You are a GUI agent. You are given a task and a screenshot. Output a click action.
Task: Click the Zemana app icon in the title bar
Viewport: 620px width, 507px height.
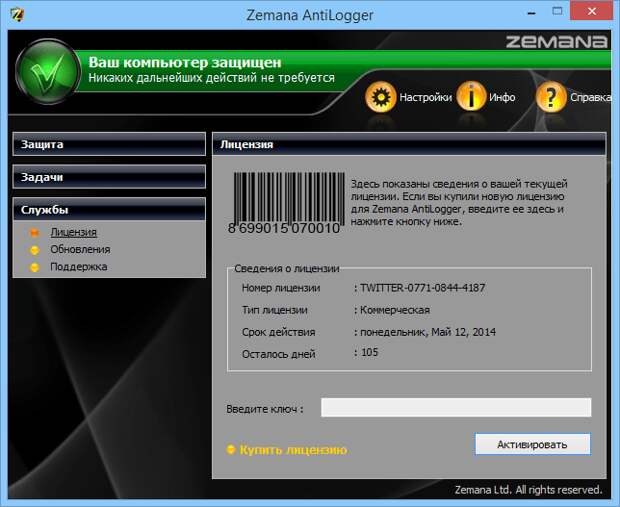(17, 15)
